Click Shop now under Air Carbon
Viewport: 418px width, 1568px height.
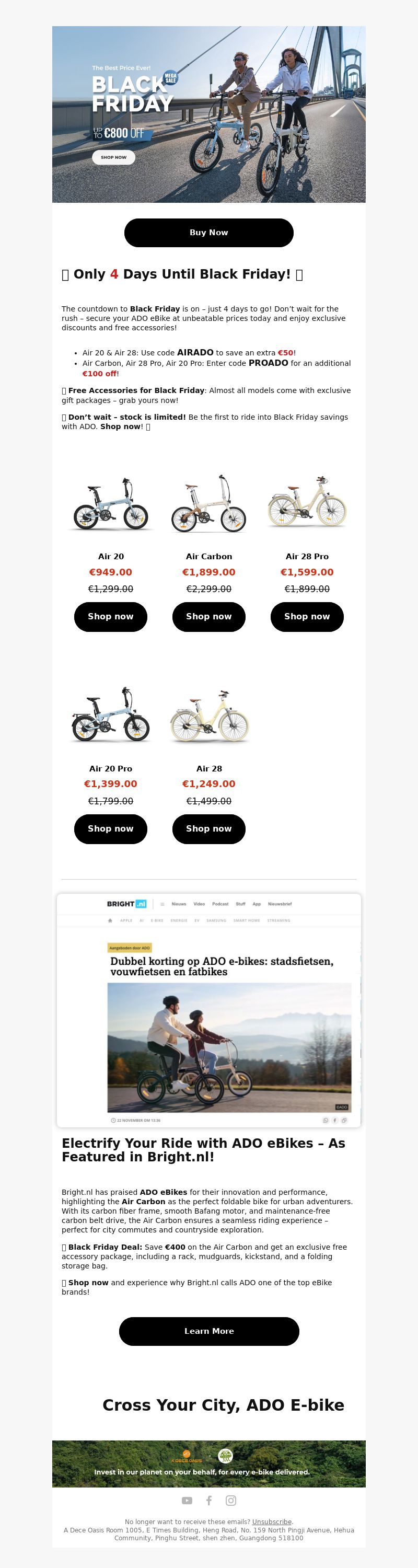click(x=208, y=617)
